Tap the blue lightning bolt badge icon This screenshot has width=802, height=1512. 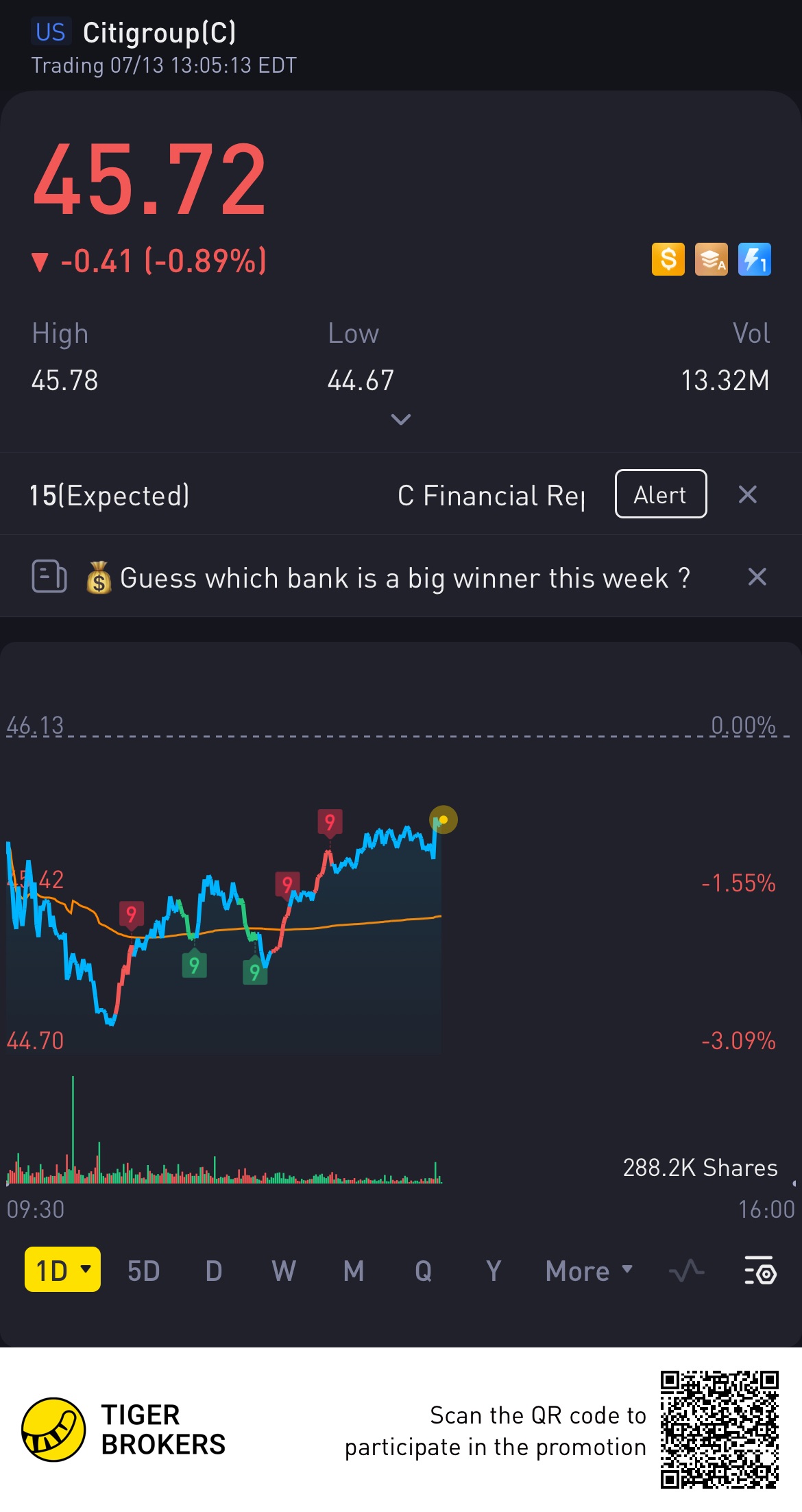coord(754,260)
